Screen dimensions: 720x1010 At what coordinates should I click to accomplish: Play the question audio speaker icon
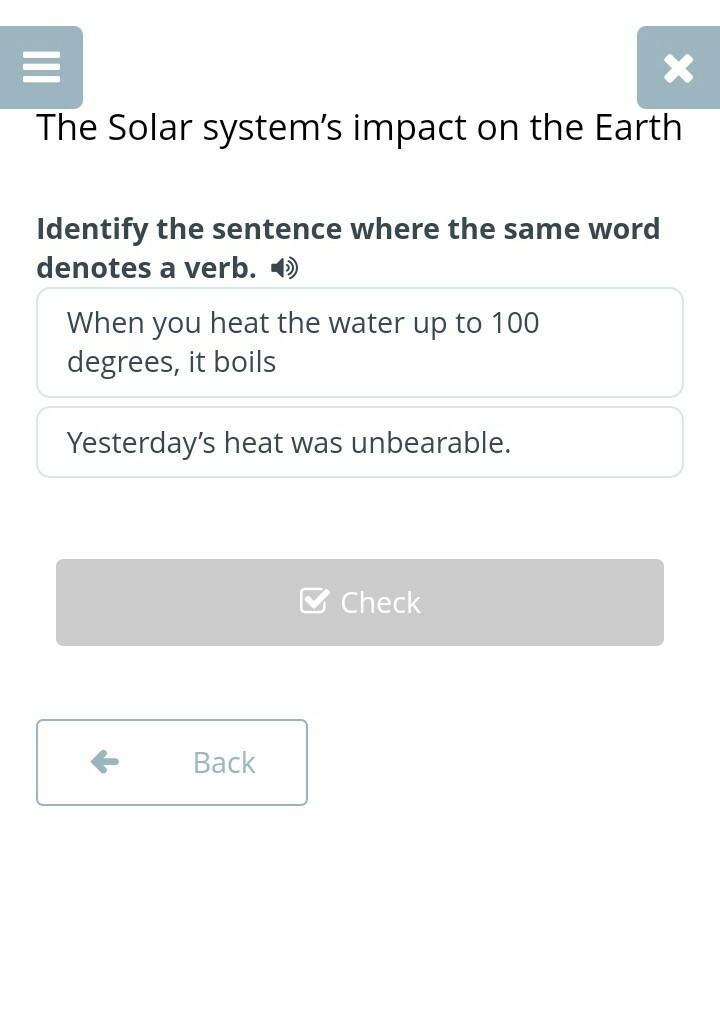click(x=284, y=268)
